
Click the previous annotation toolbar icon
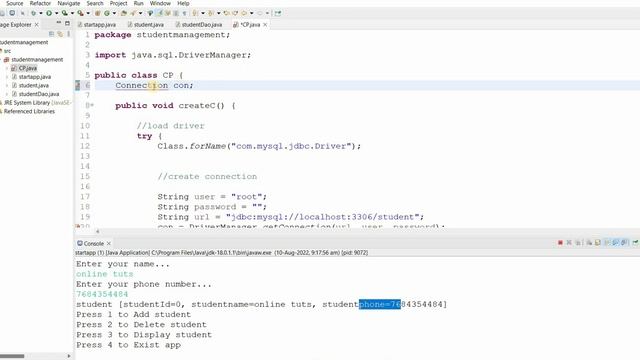(211, 13)
